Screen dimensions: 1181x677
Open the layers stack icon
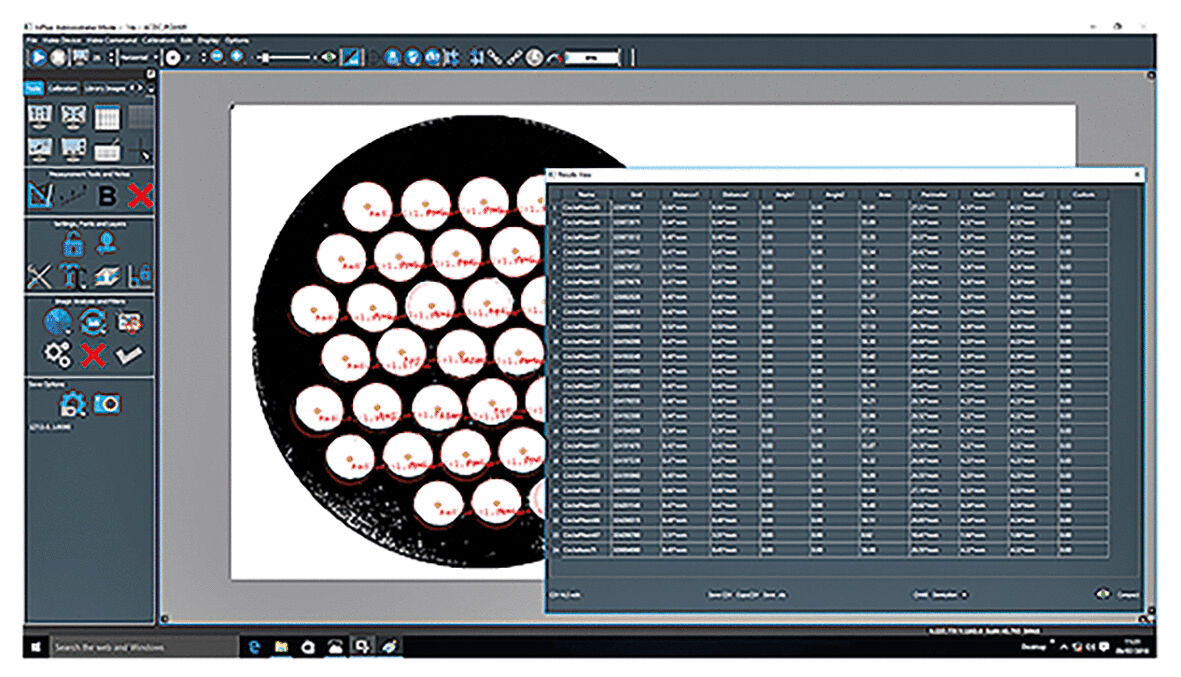pos(106,277)
